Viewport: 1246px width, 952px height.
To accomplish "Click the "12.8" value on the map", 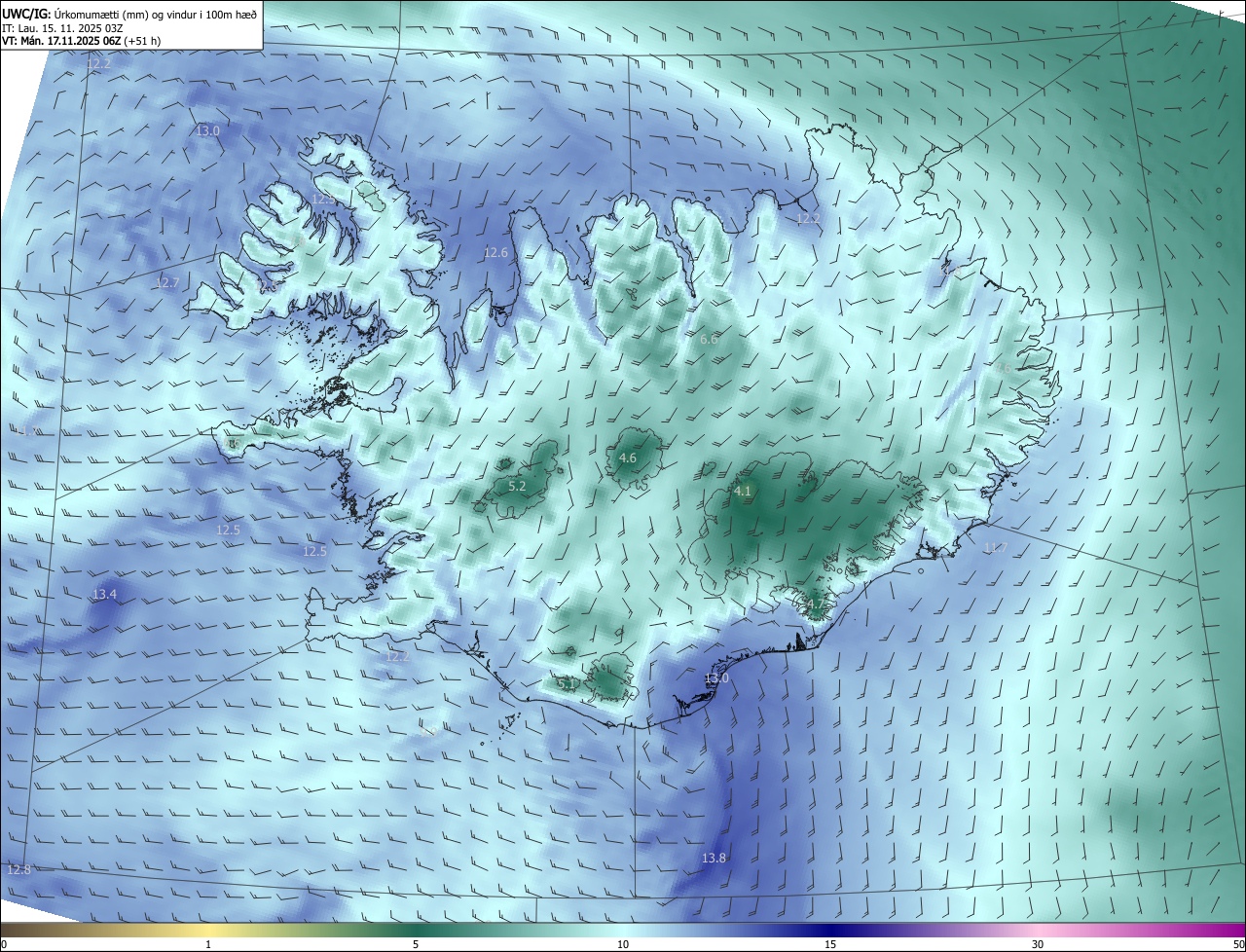I will coord(18,869).
